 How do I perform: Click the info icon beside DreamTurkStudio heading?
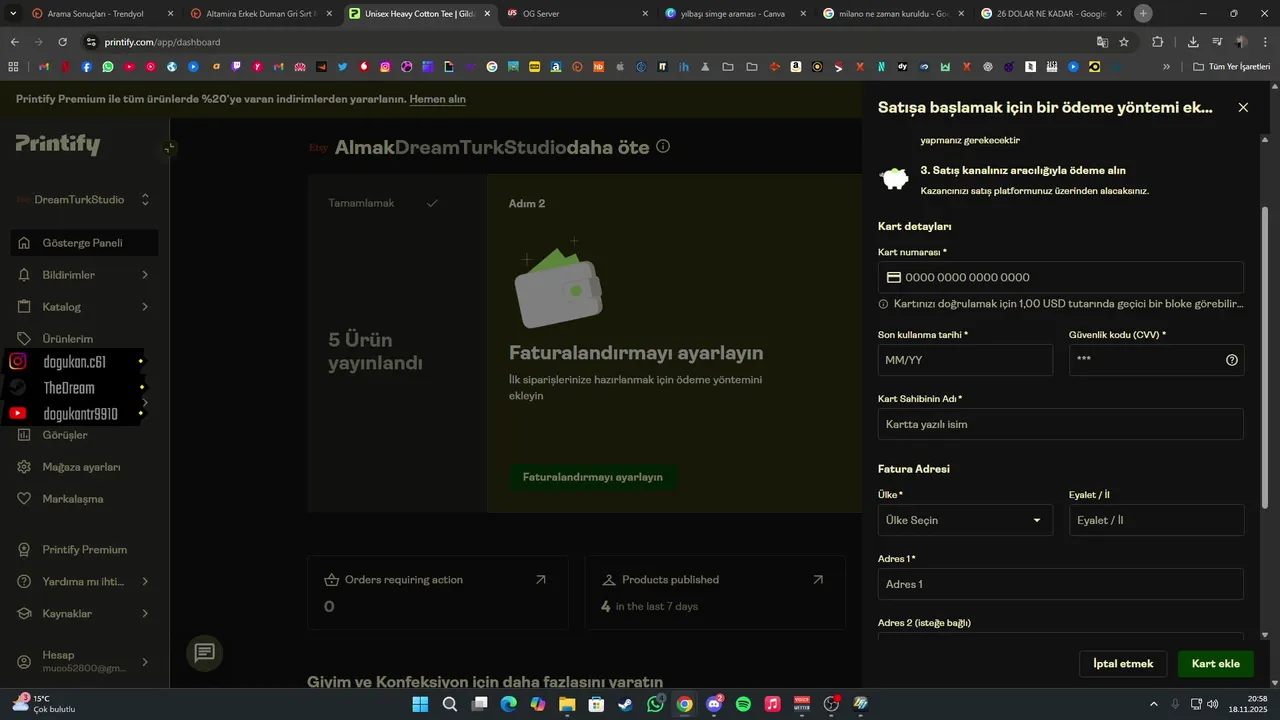(663, 146)
